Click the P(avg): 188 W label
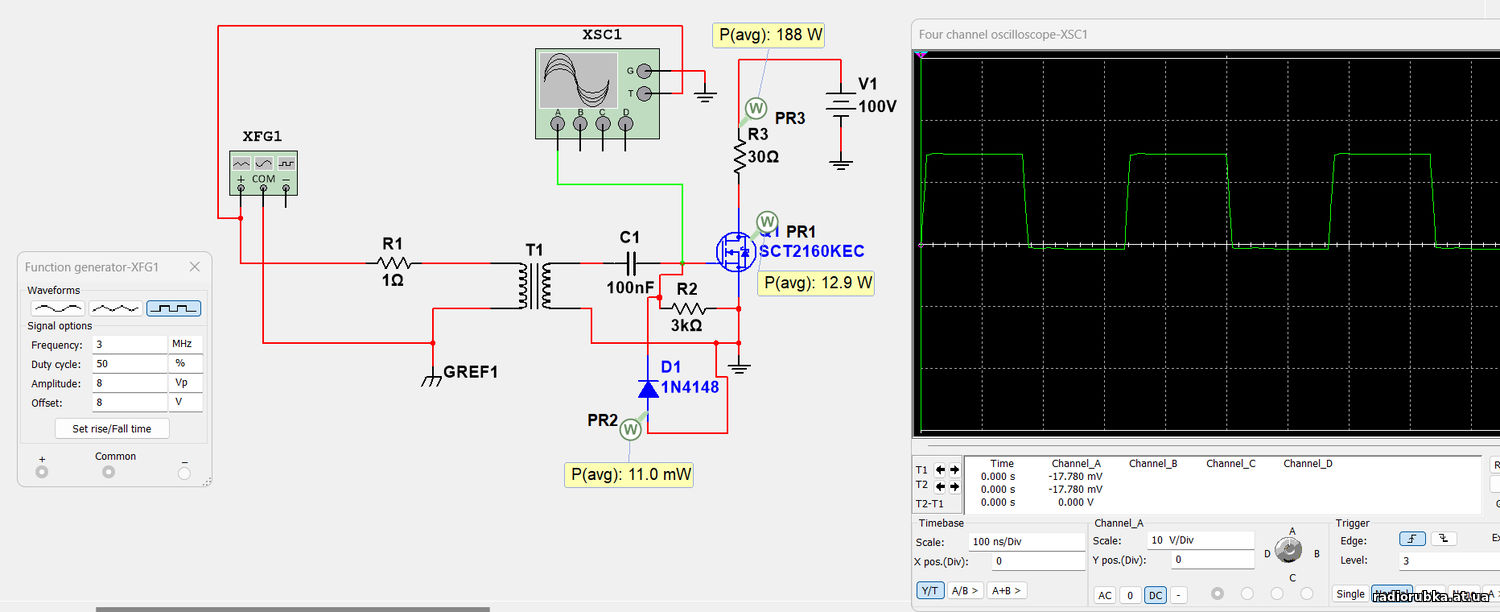The width and height of the screenshot is (1500, 612). coord(770,35)
